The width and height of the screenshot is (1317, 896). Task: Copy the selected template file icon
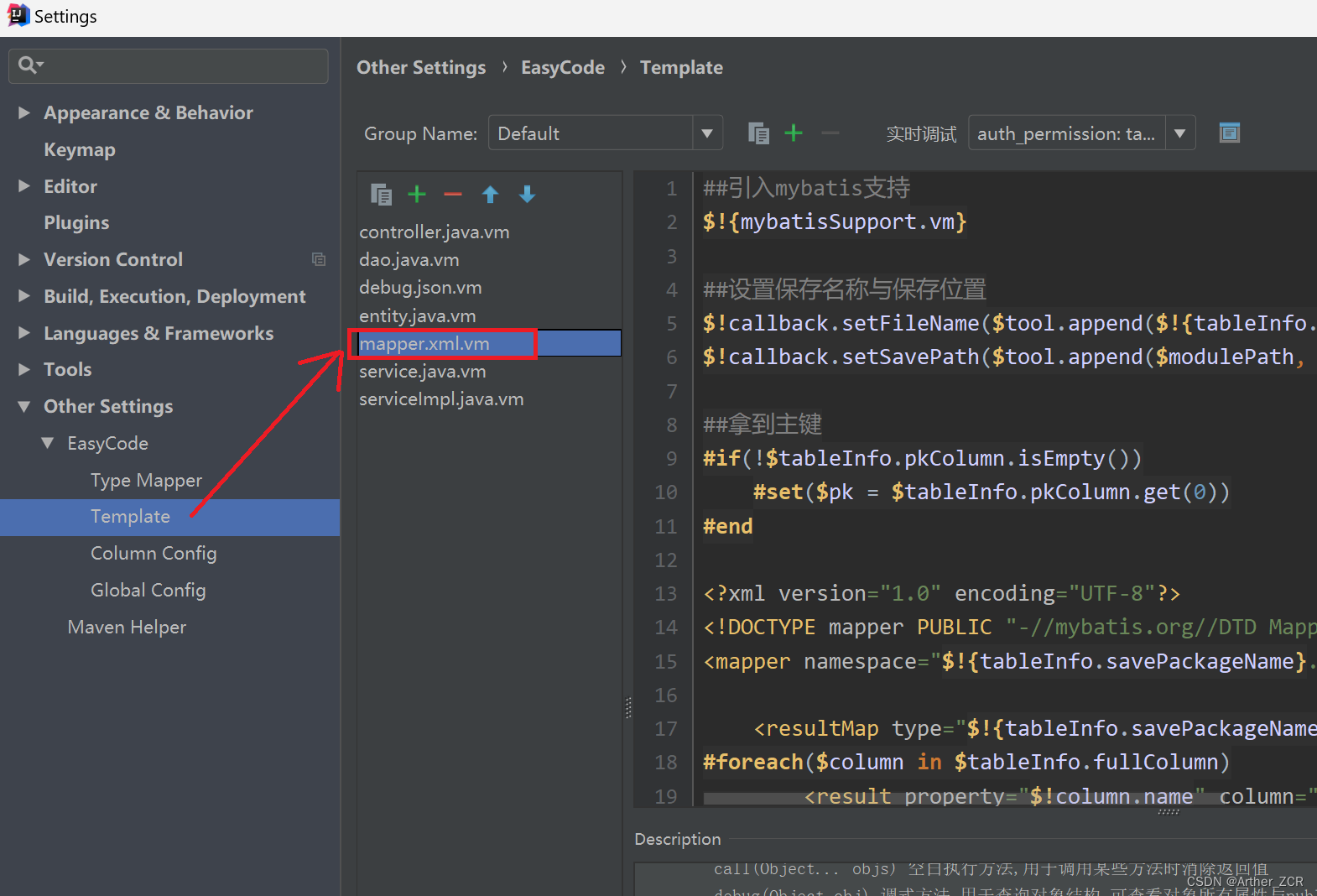(x=381, y=195)
